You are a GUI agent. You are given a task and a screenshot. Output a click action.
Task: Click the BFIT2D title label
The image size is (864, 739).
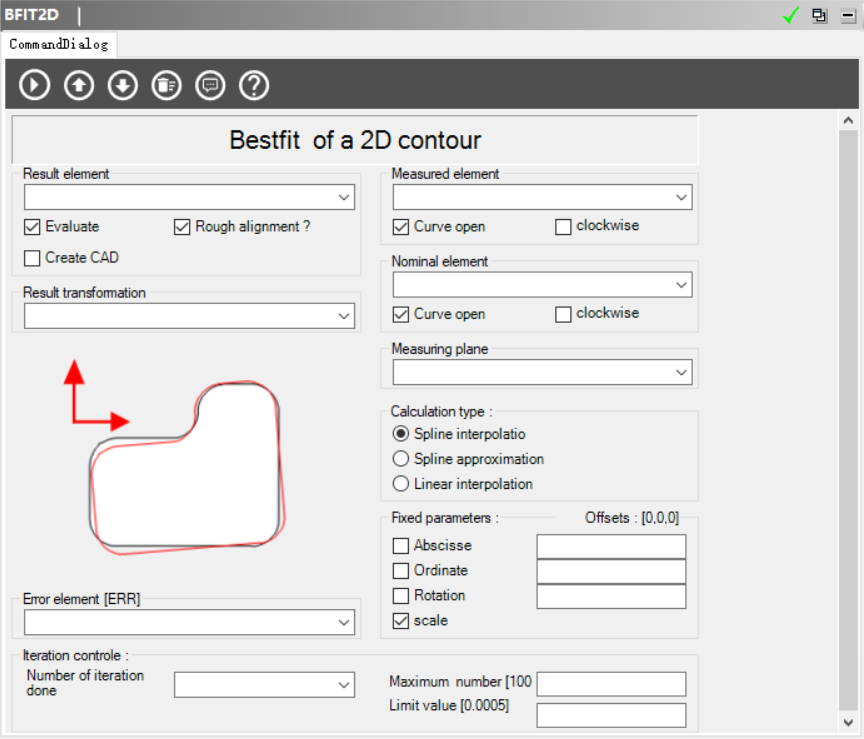tap(32, 15)
